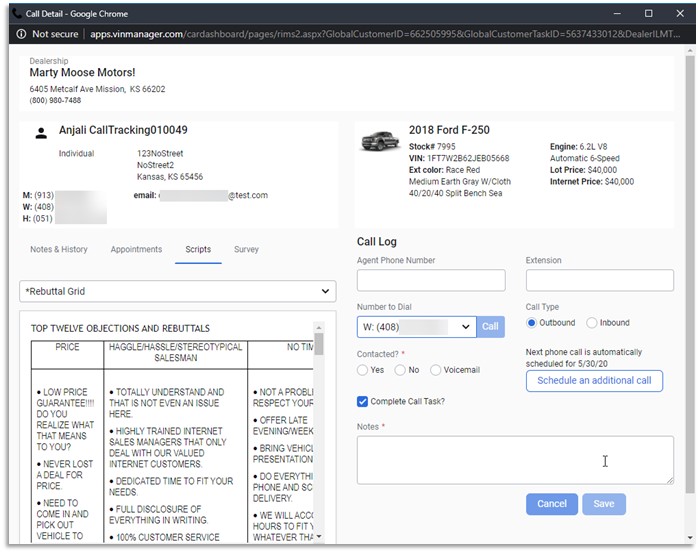Screen dimensions: 699x553
Task: Click the script panel scrollbar thumb
Action: point(319,343)
